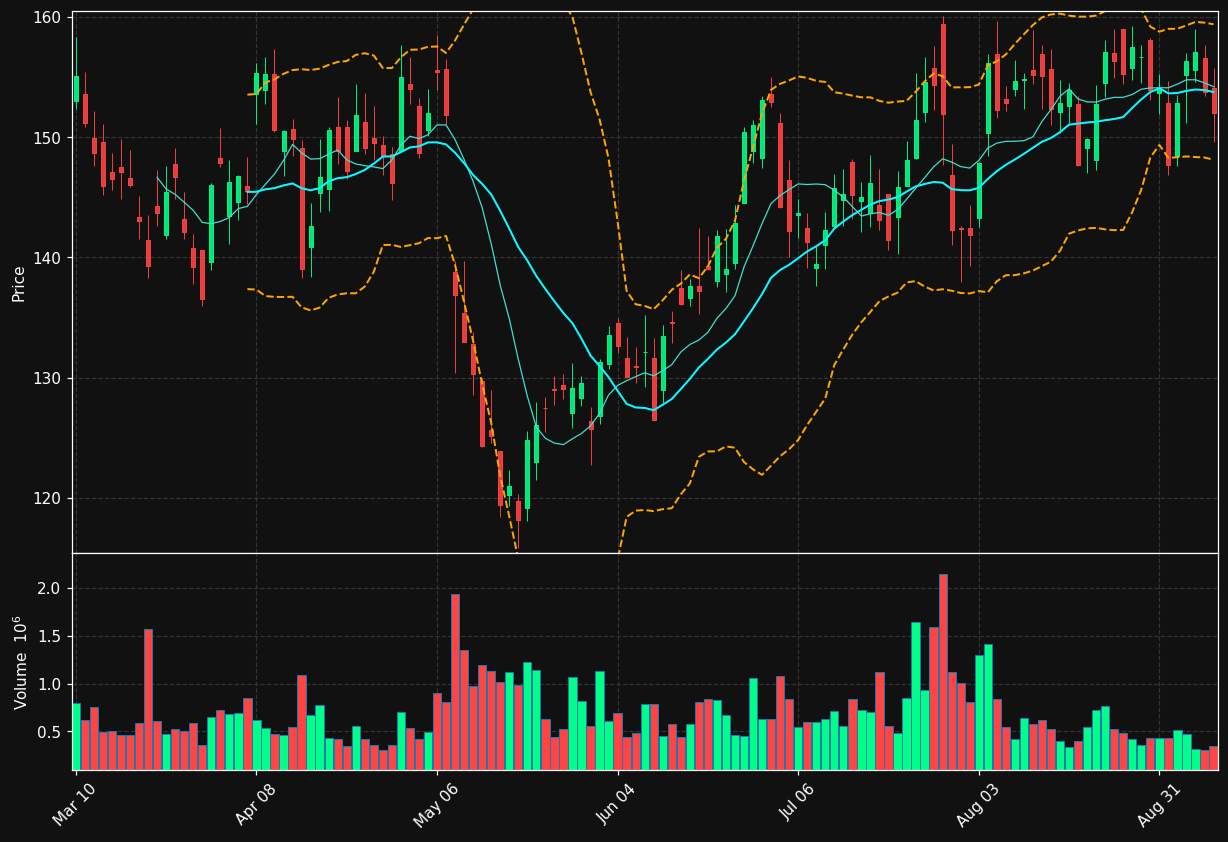Screen dimensions: 1228x842
Task: Click the 130 price axis tick
Action: [47, 378]
